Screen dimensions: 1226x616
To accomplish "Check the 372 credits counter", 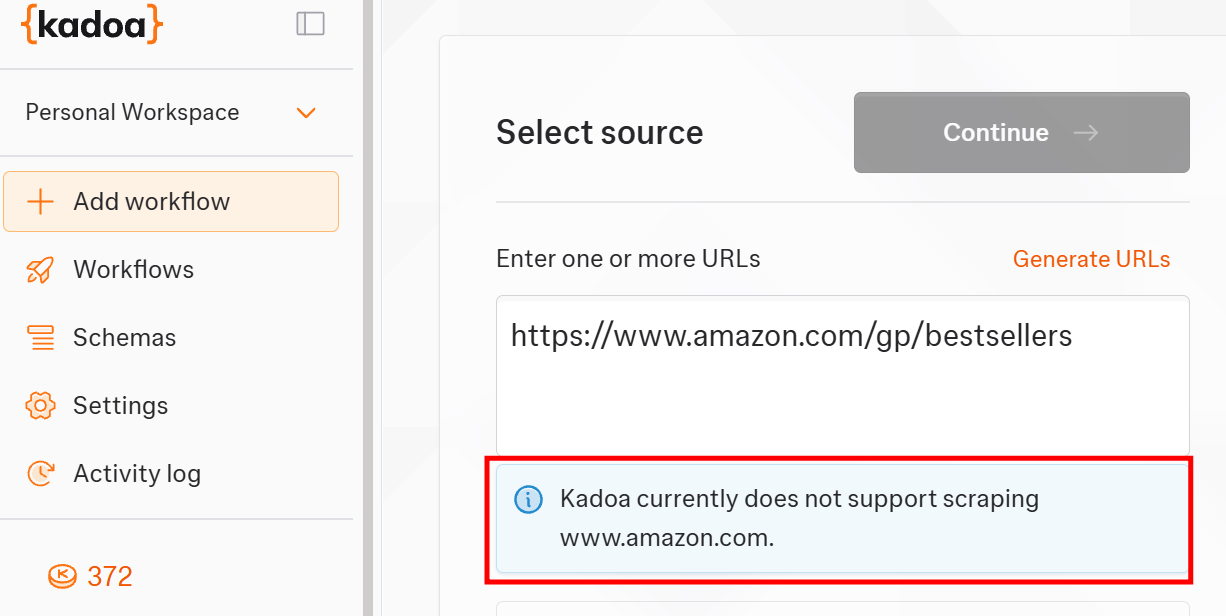I will tap(111, 576).
